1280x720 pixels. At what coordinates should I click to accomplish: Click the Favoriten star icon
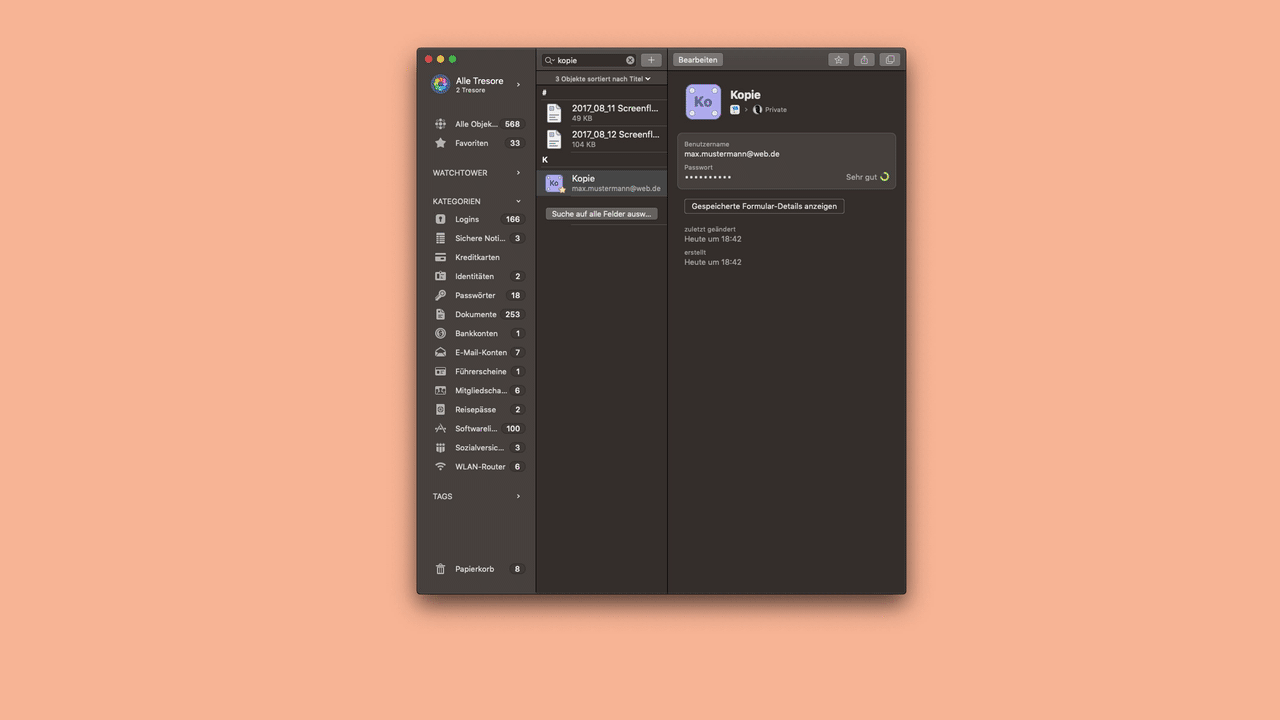click(440, 143)
